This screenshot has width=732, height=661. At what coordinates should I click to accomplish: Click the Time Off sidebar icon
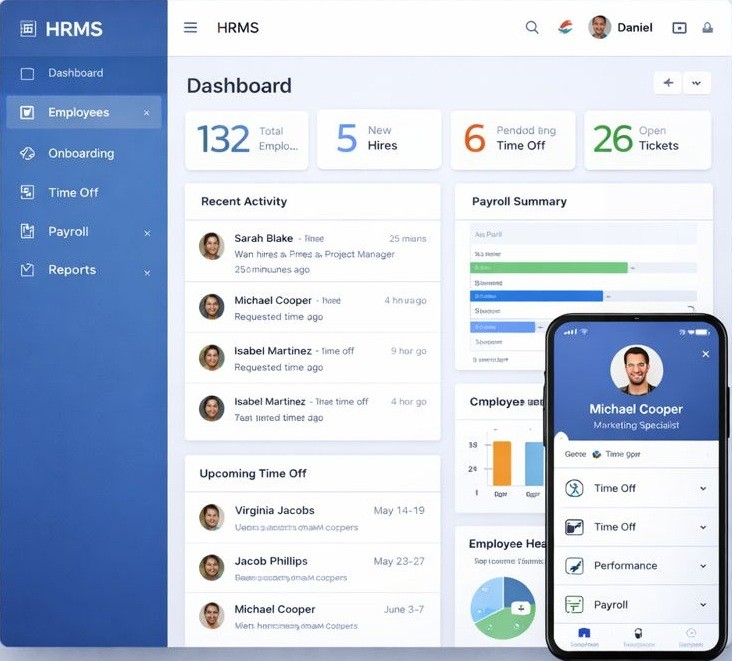point(28,192)
